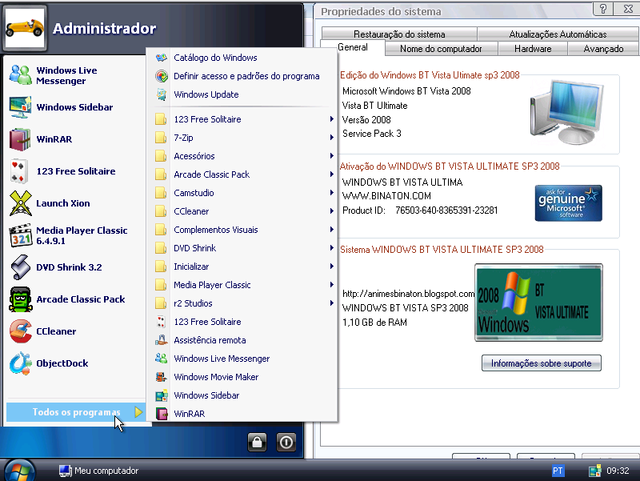This screenshot has width=640, height=481.
Task: Click WWW.BINATON.COM text
Action: tap(387, 196)
